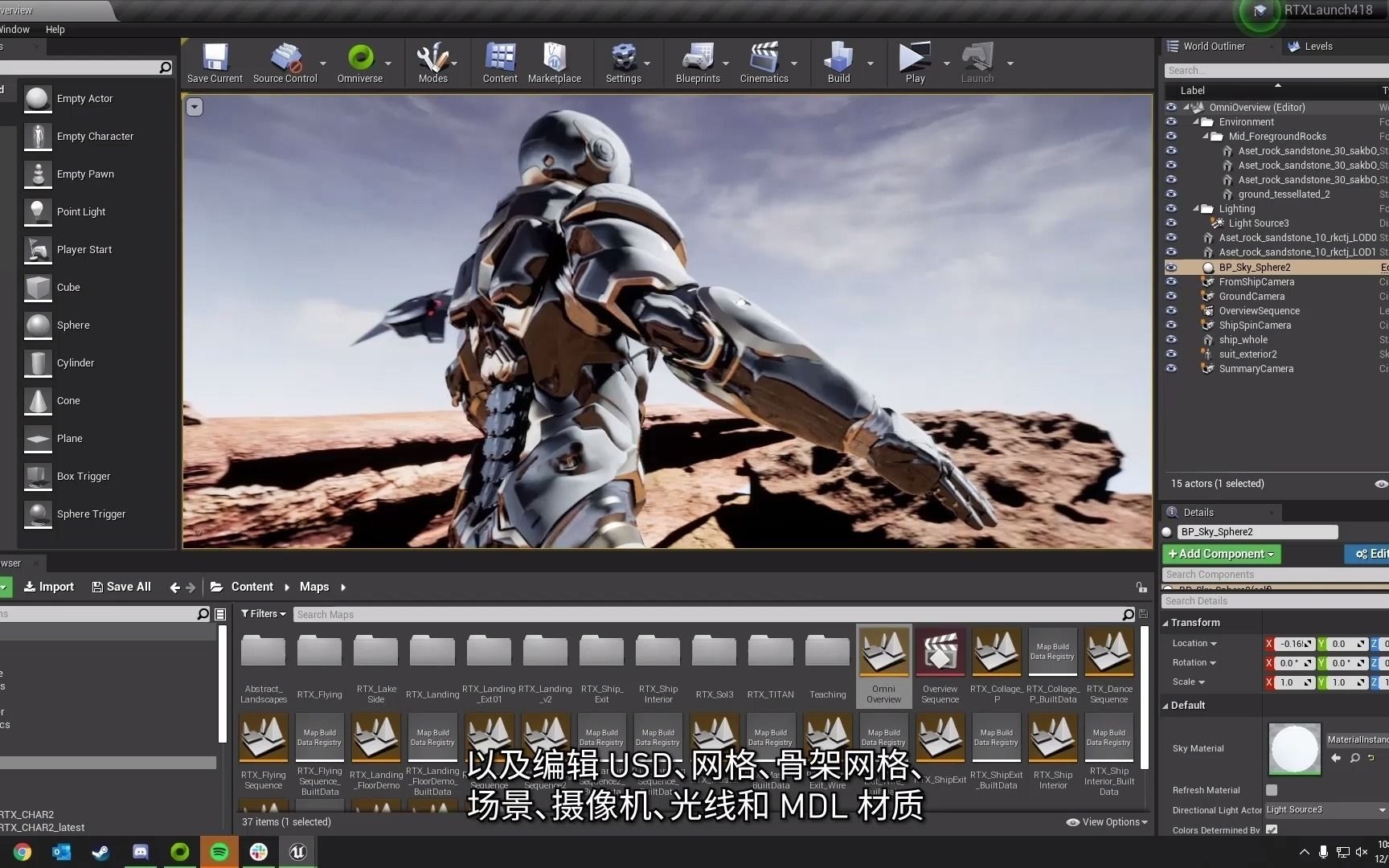
Task: Open the Rotation type dropdown
Action: click(x=1194, y=663)
